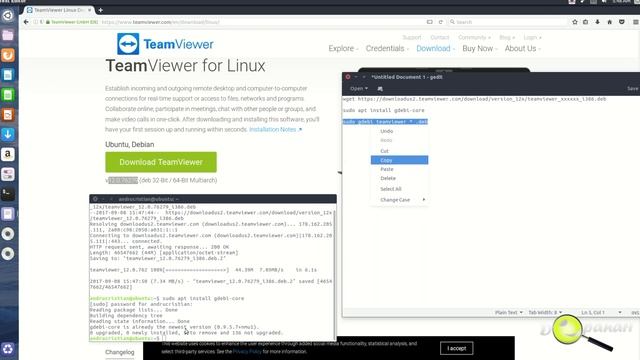Open the Login link

pos(532,38)
